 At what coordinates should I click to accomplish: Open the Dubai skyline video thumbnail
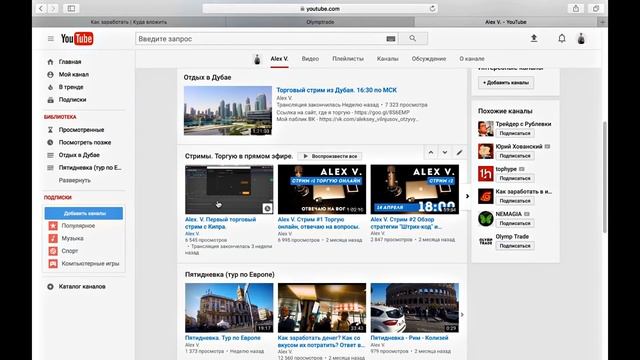point(228,110)
